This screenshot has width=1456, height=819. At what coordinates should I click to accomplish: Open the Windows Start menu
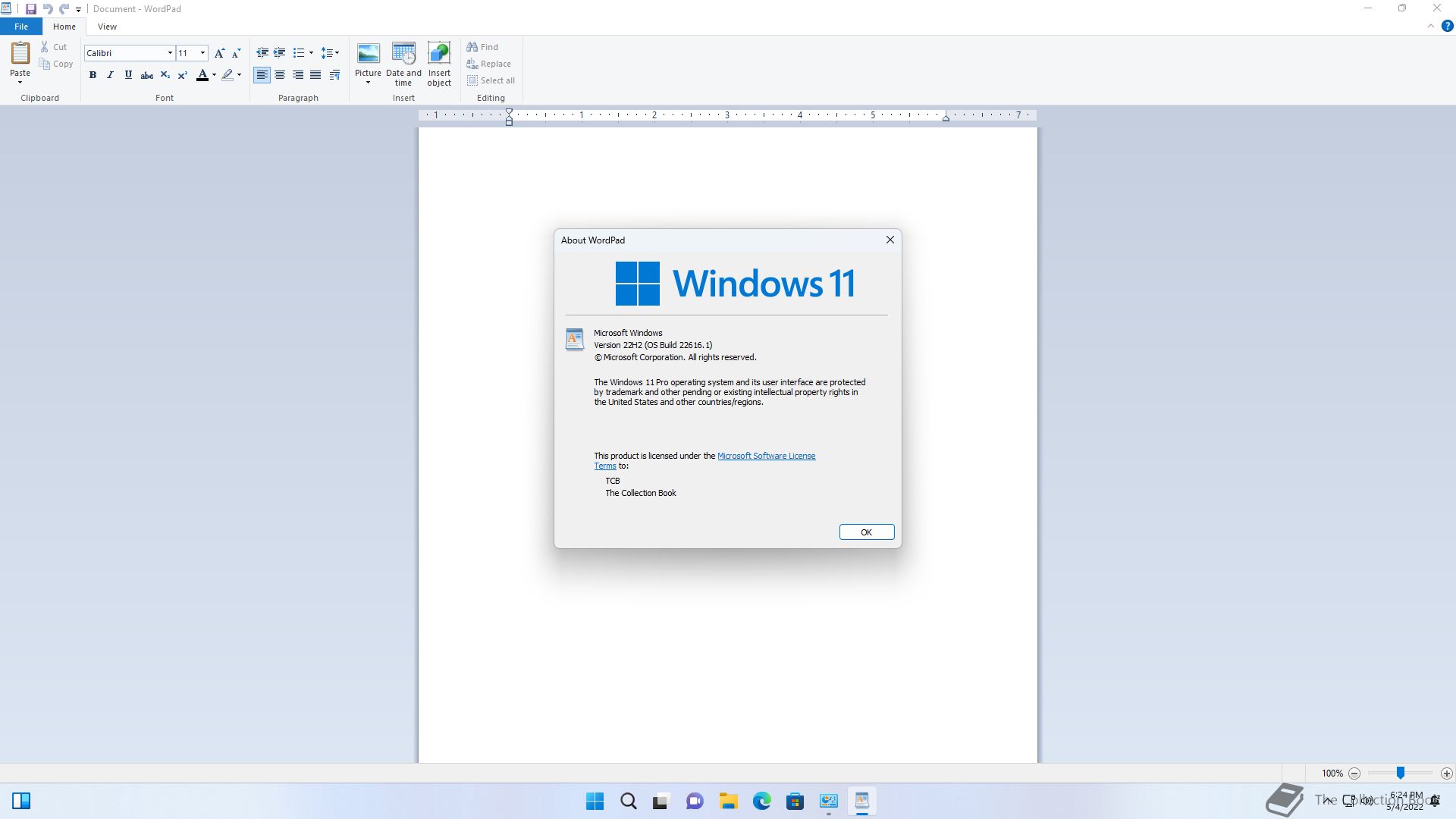[595, 801]
